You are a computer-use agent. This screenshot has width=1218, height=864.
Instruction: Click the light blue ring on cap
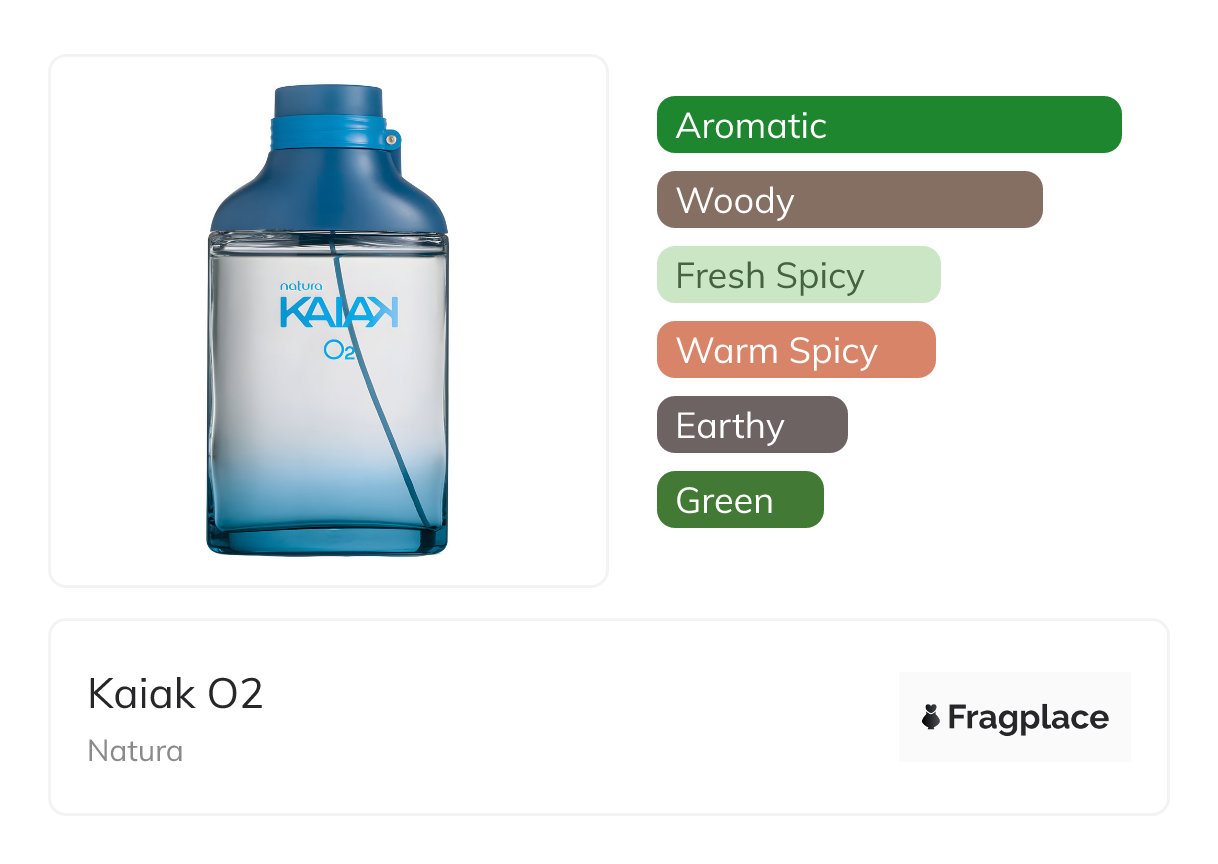point(328,133)
